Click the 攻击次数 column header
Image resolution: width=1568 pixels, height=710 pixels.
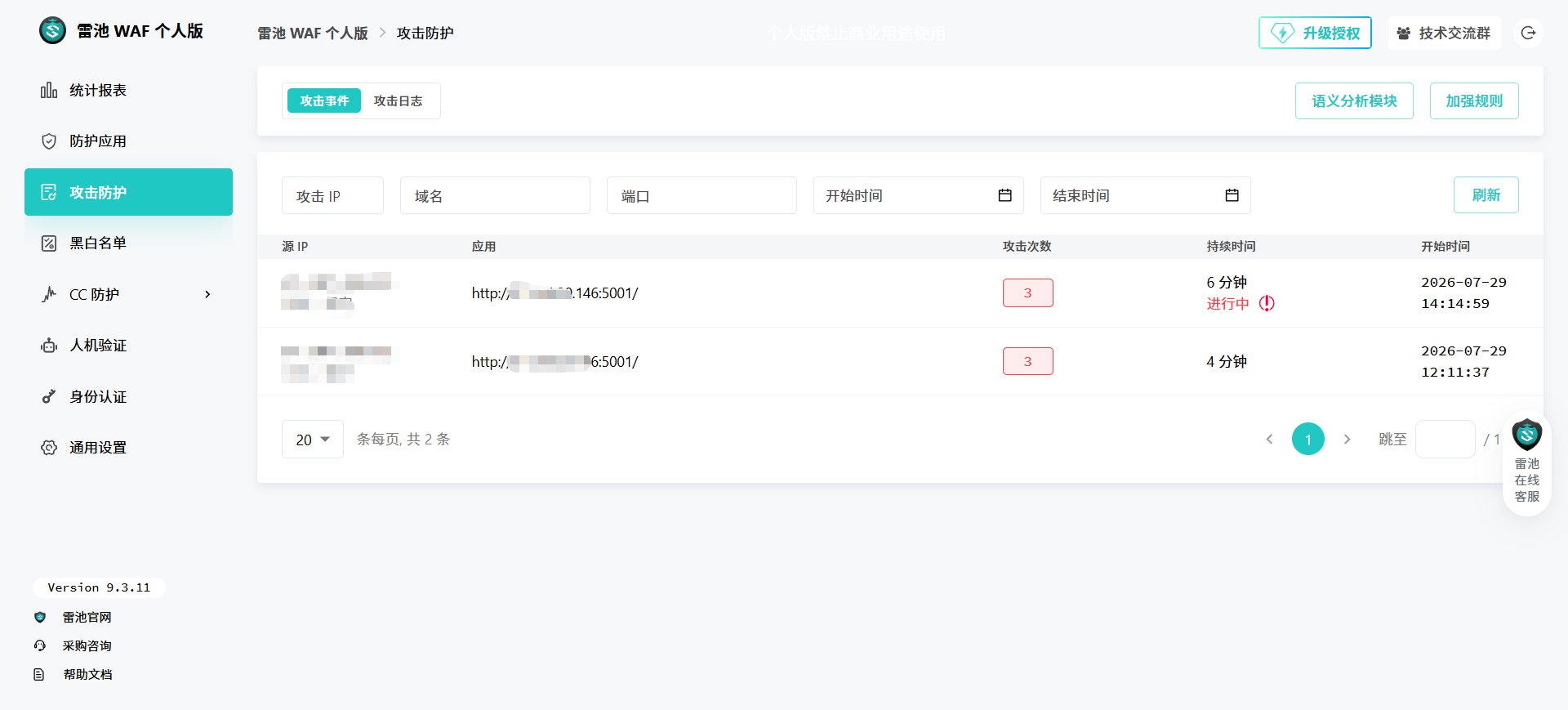pyautogui.click(x=1027, y=246)
